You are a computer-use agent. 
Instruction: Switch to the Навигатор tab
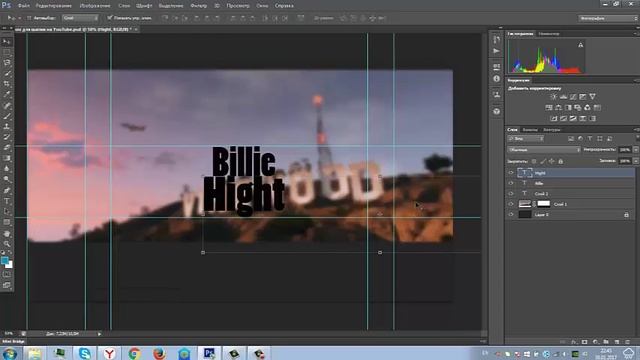pyautogui.click(x=549, y=34)
